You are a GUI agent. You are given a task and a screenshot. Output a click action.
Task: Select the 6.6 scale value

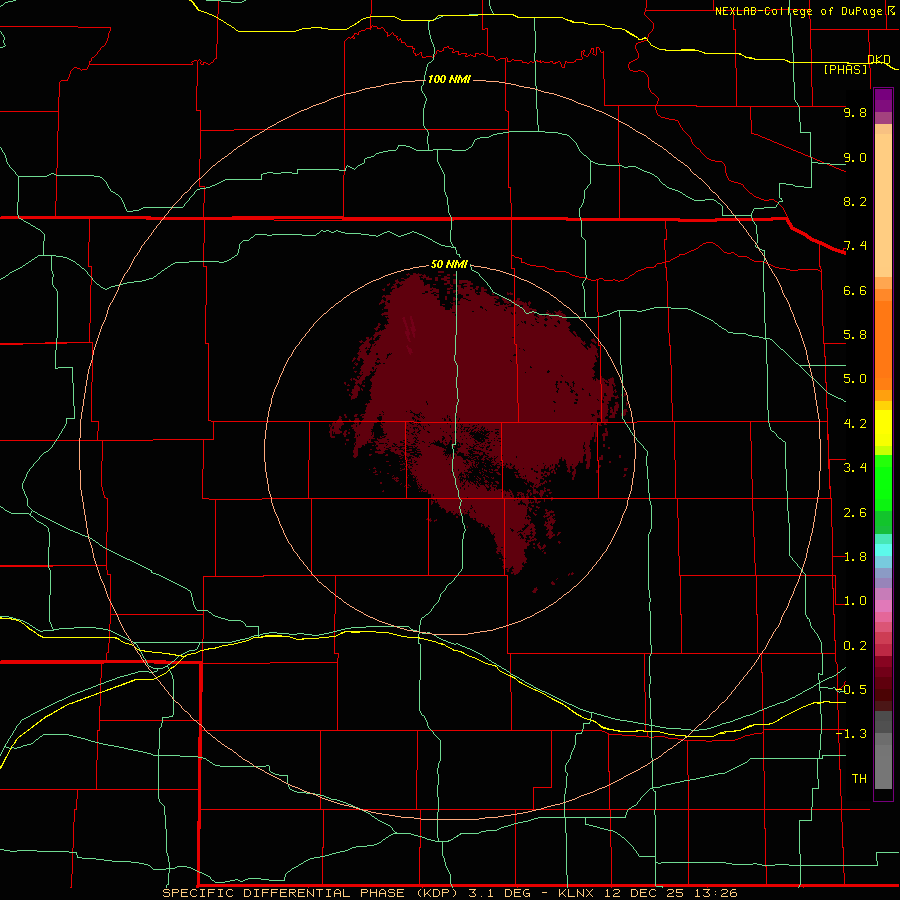855,290
